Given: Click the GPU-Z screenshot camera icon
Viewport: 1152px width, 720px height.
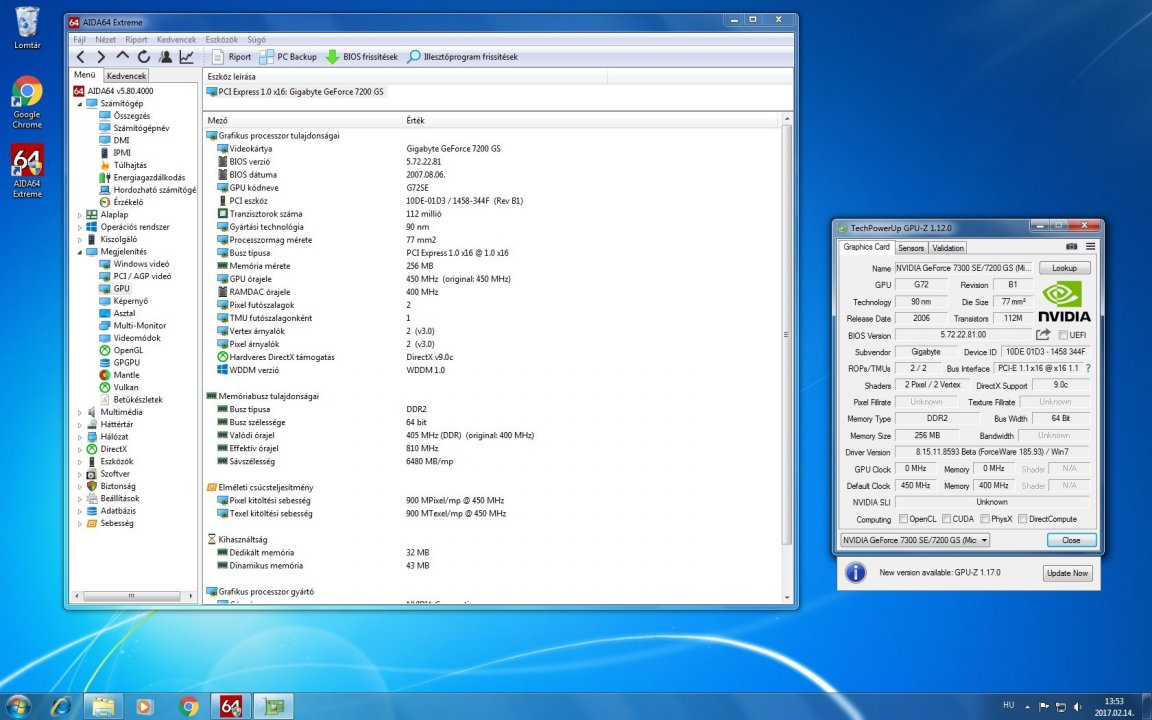Looking at the screenshot, I should [x=1072, y=246].
